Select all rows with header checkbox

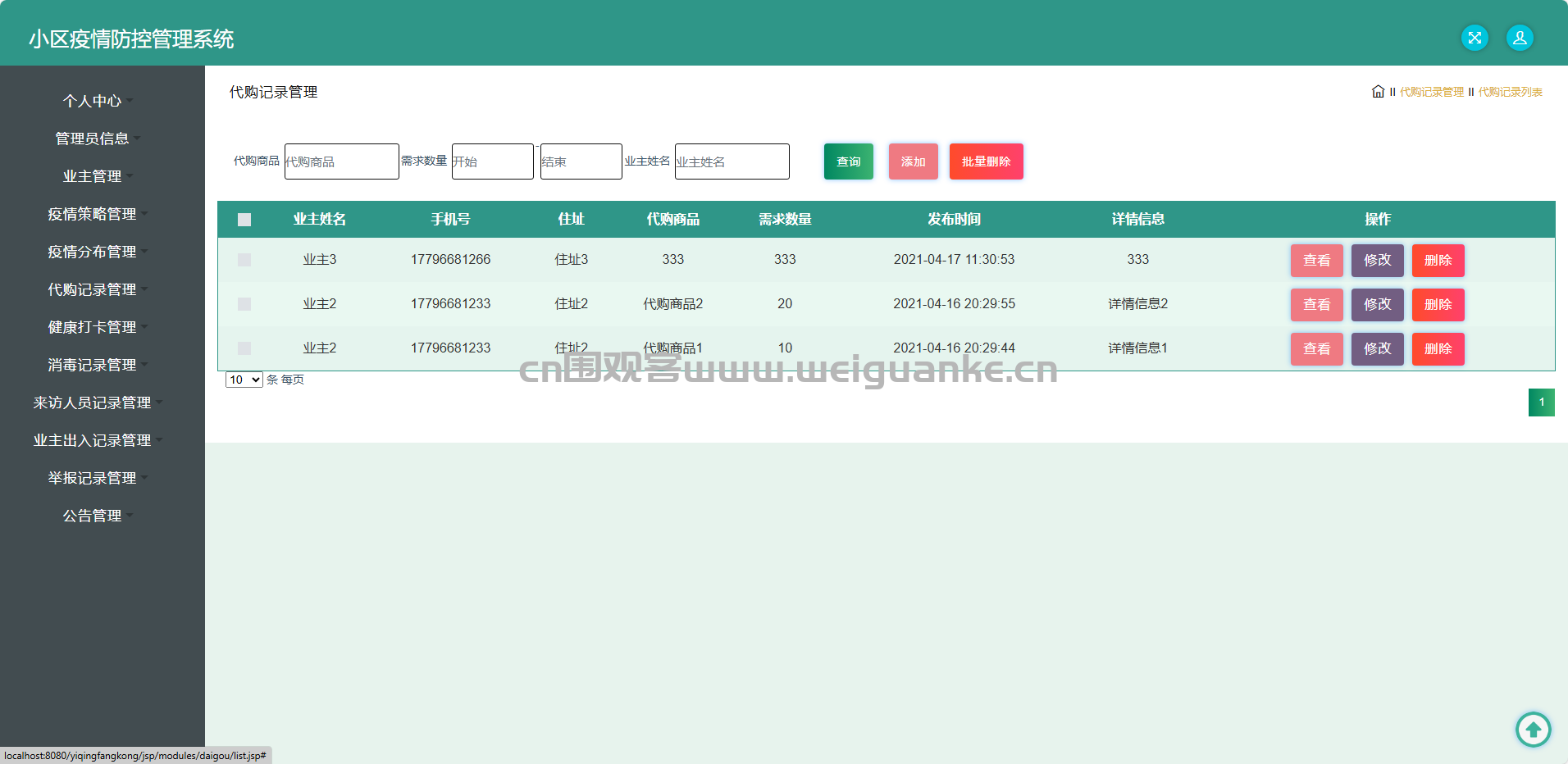point(244,220)
